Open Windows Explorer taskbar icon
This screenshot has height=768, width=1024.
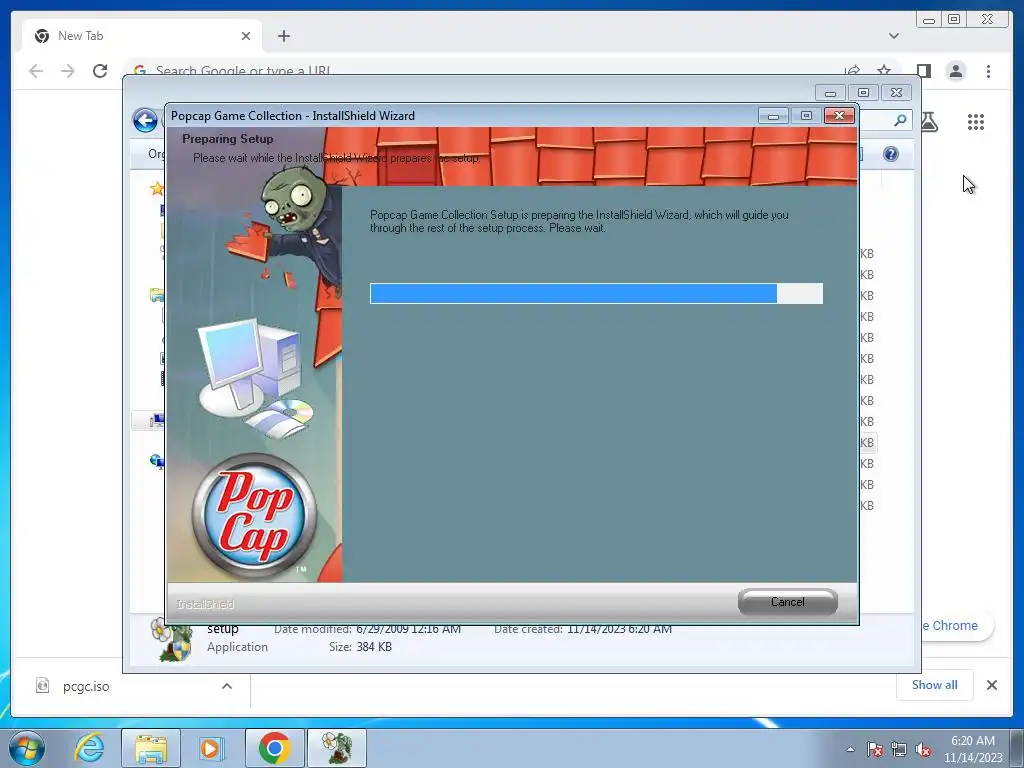151,748
